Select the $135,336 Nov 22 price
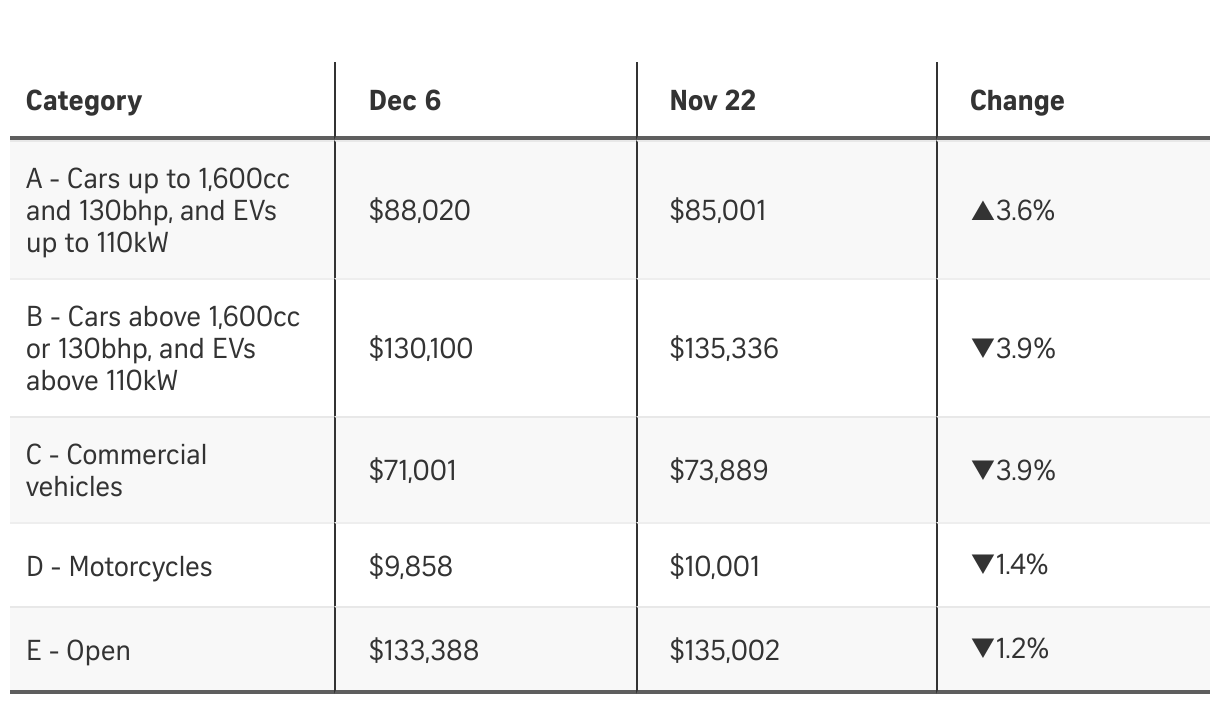The width and height of the screenshot is (1220, 704). [x=724, y=349]
